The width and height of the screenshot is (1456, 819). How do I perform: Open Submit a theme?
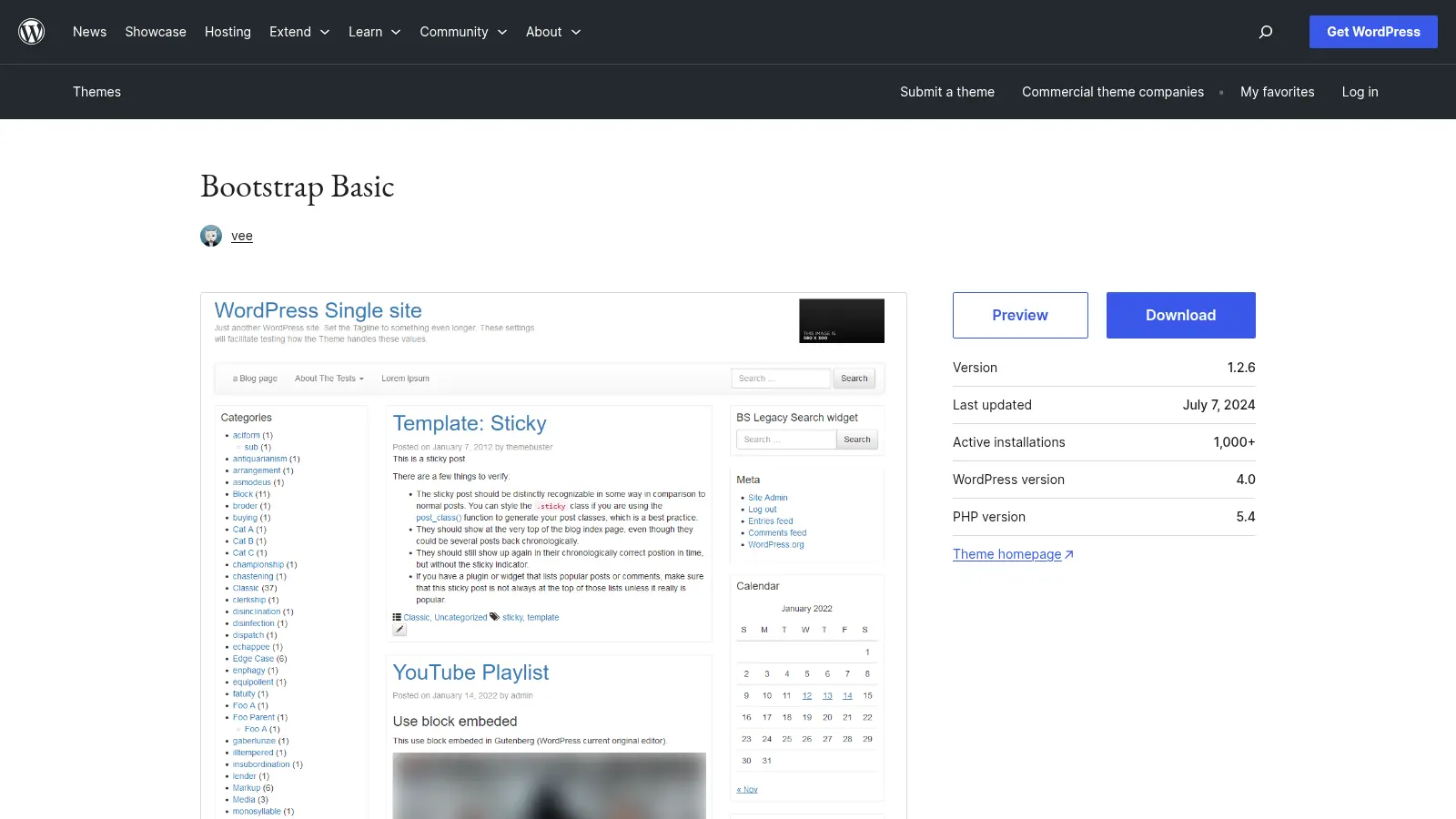tap(947, 92)
